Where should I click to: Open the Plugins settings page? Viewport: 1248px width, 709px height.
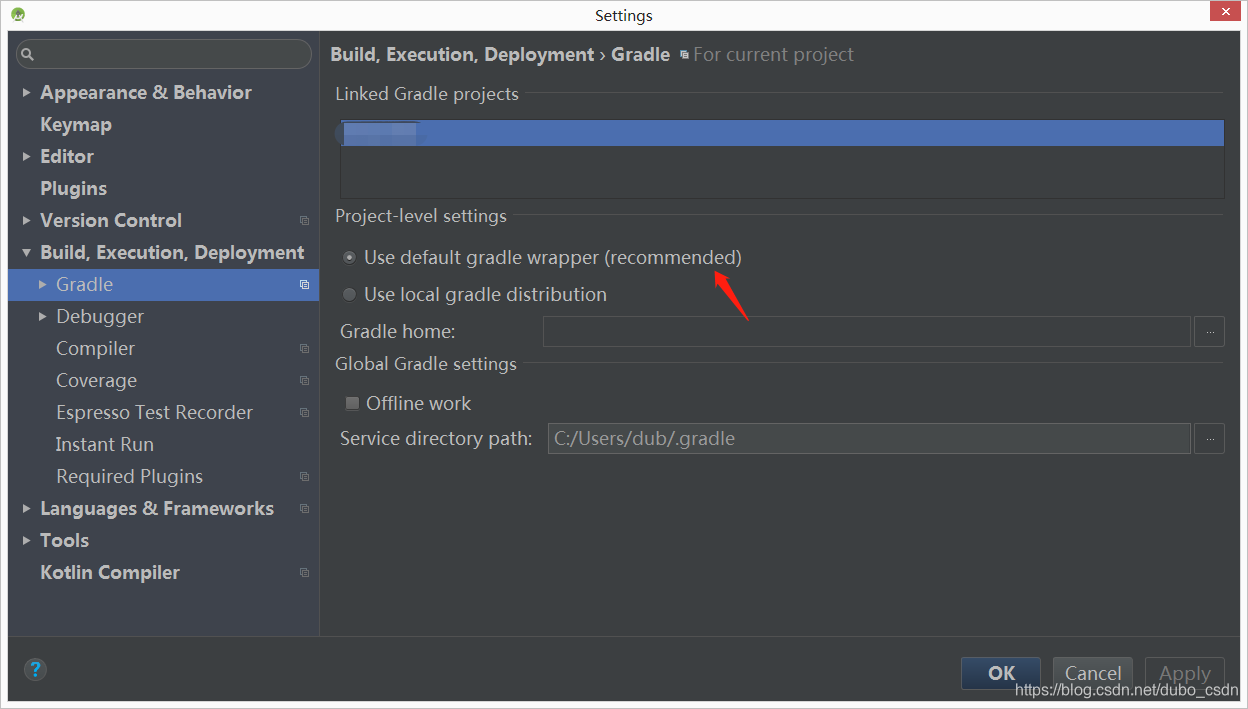click(73, 189)
